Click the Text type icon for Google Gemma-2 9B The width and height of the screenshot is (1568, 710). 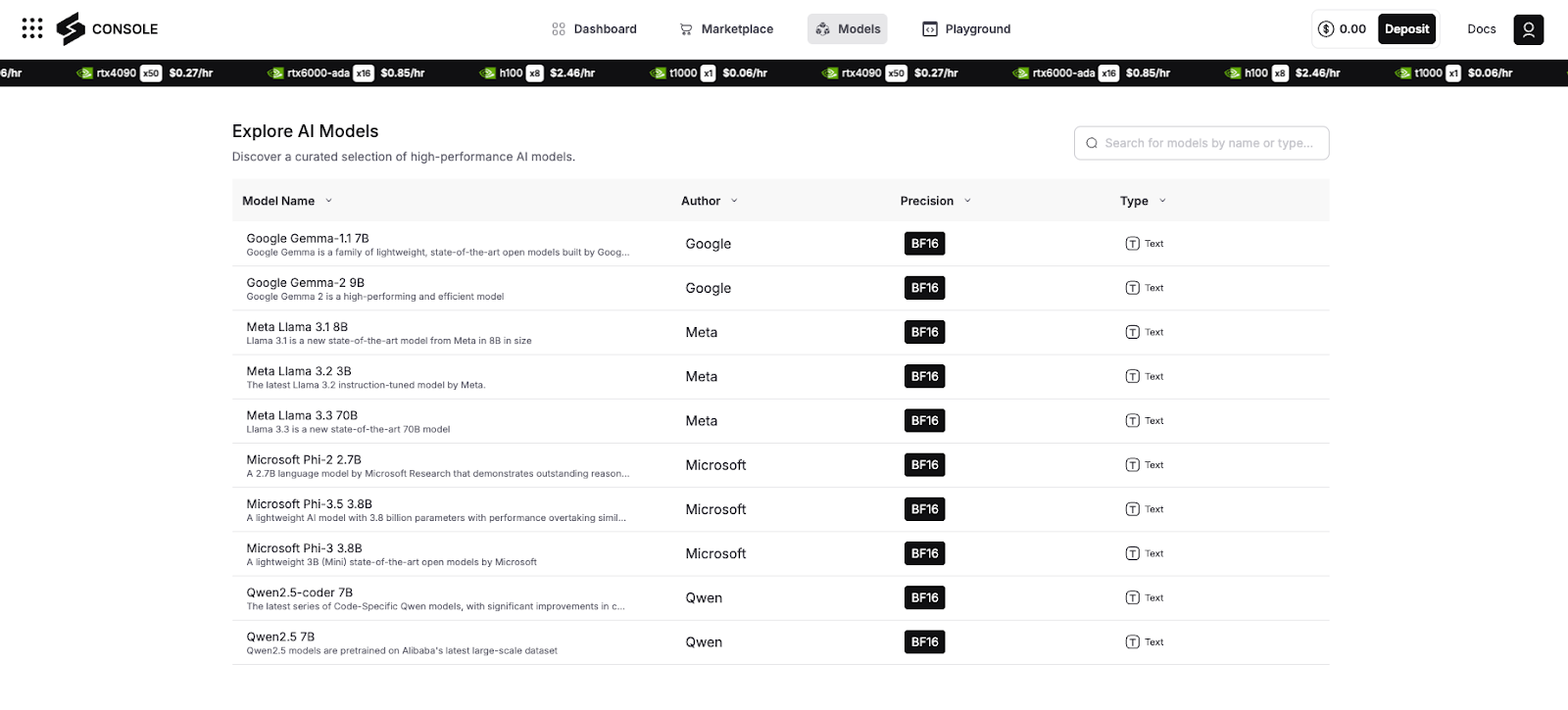(1133, 288)
